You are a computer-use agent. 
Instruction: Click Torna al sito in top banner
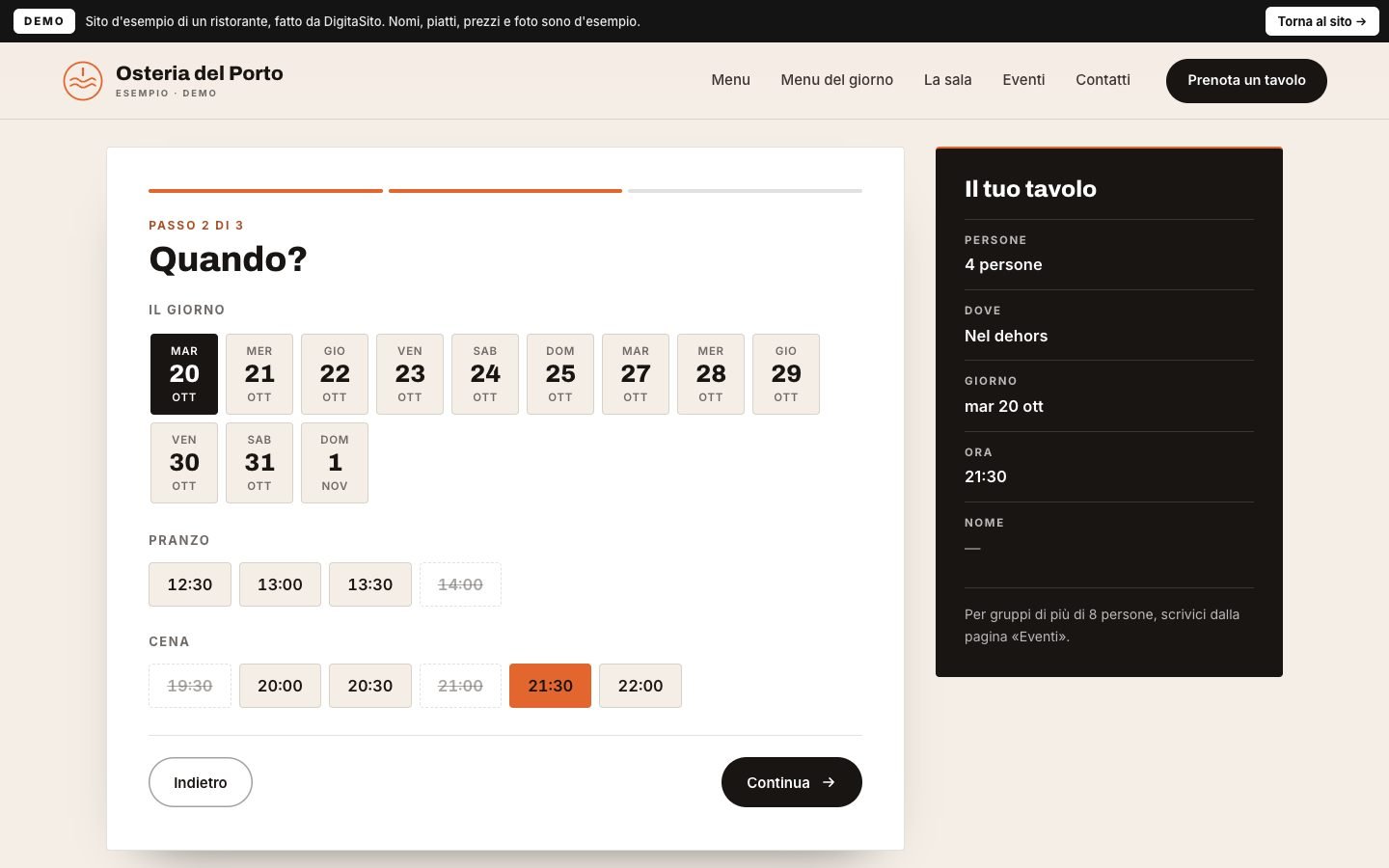1321,21
